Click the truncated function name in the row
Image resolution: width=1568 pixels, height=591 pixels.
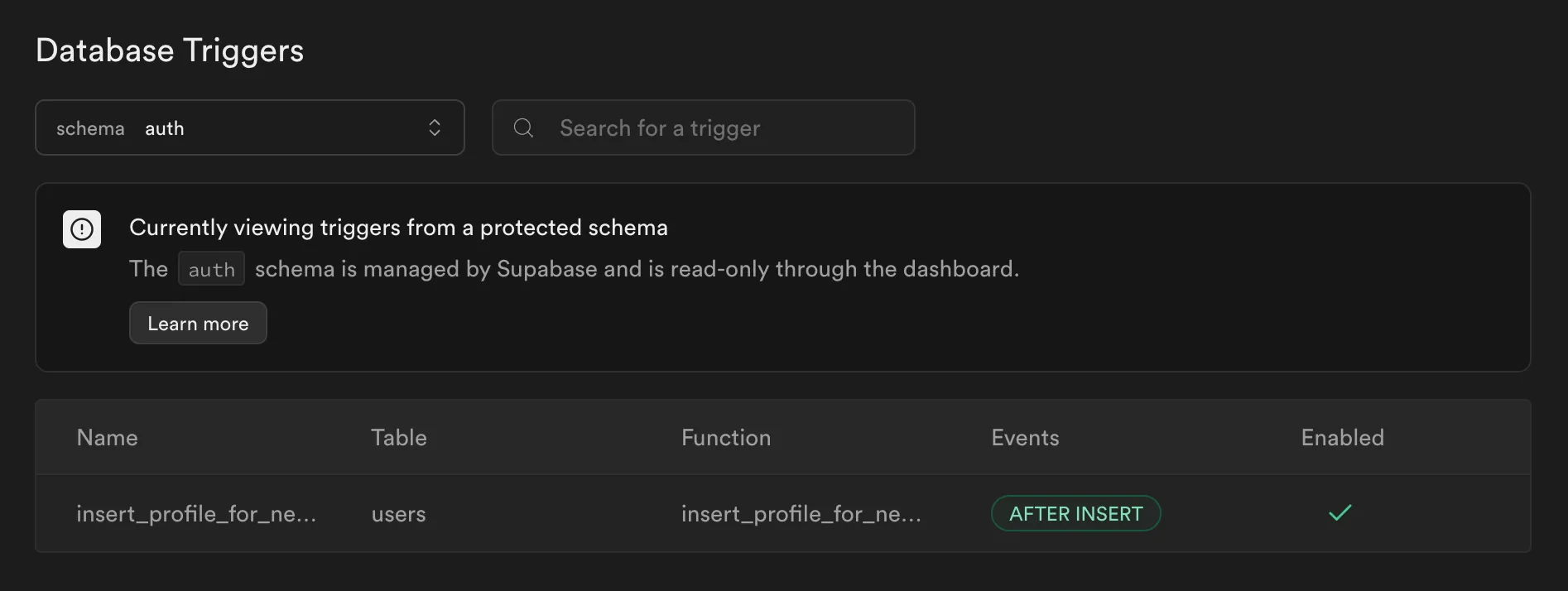(801, 513)
